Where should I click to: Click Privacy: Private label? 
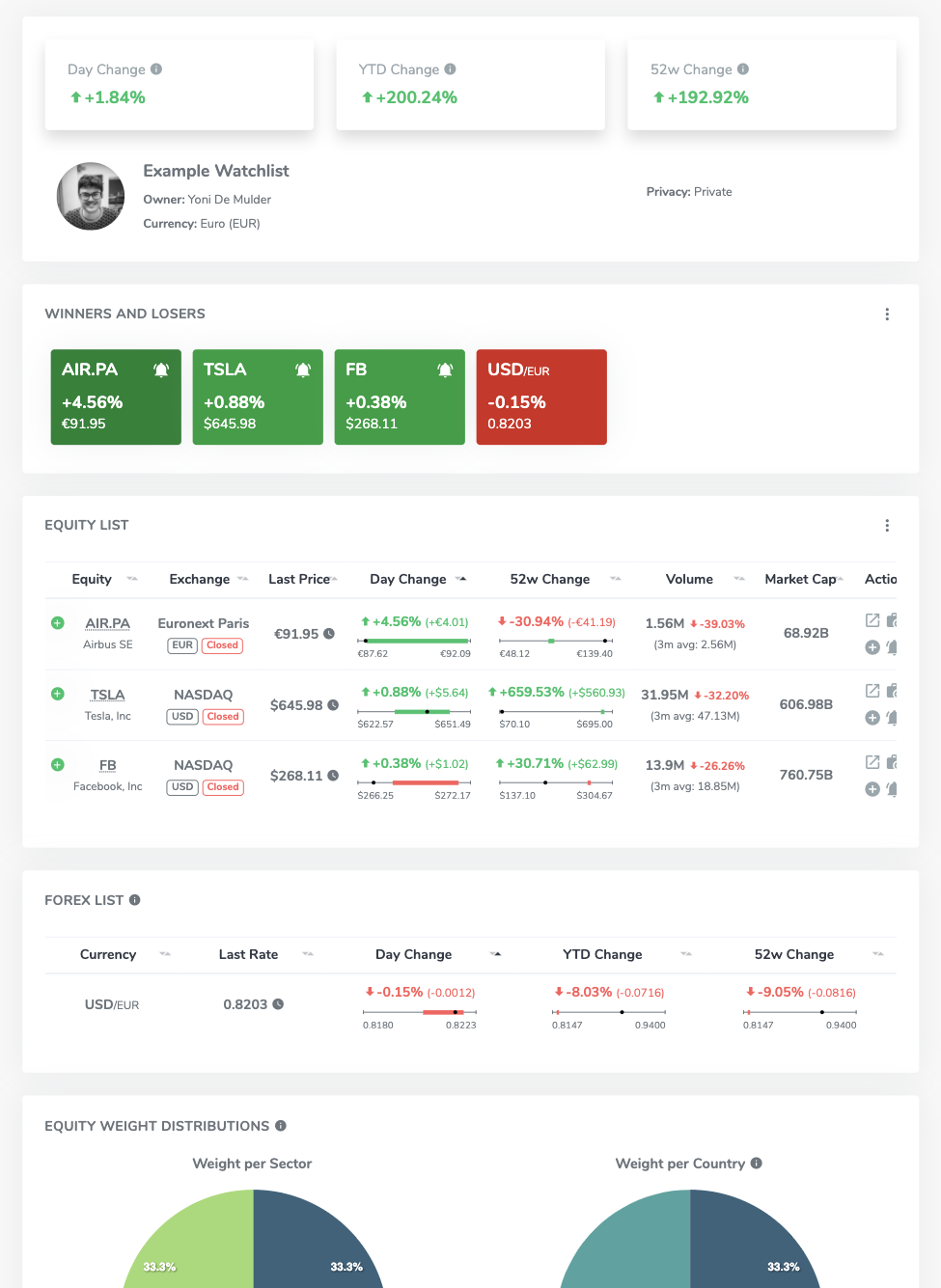tap(689, 192)
